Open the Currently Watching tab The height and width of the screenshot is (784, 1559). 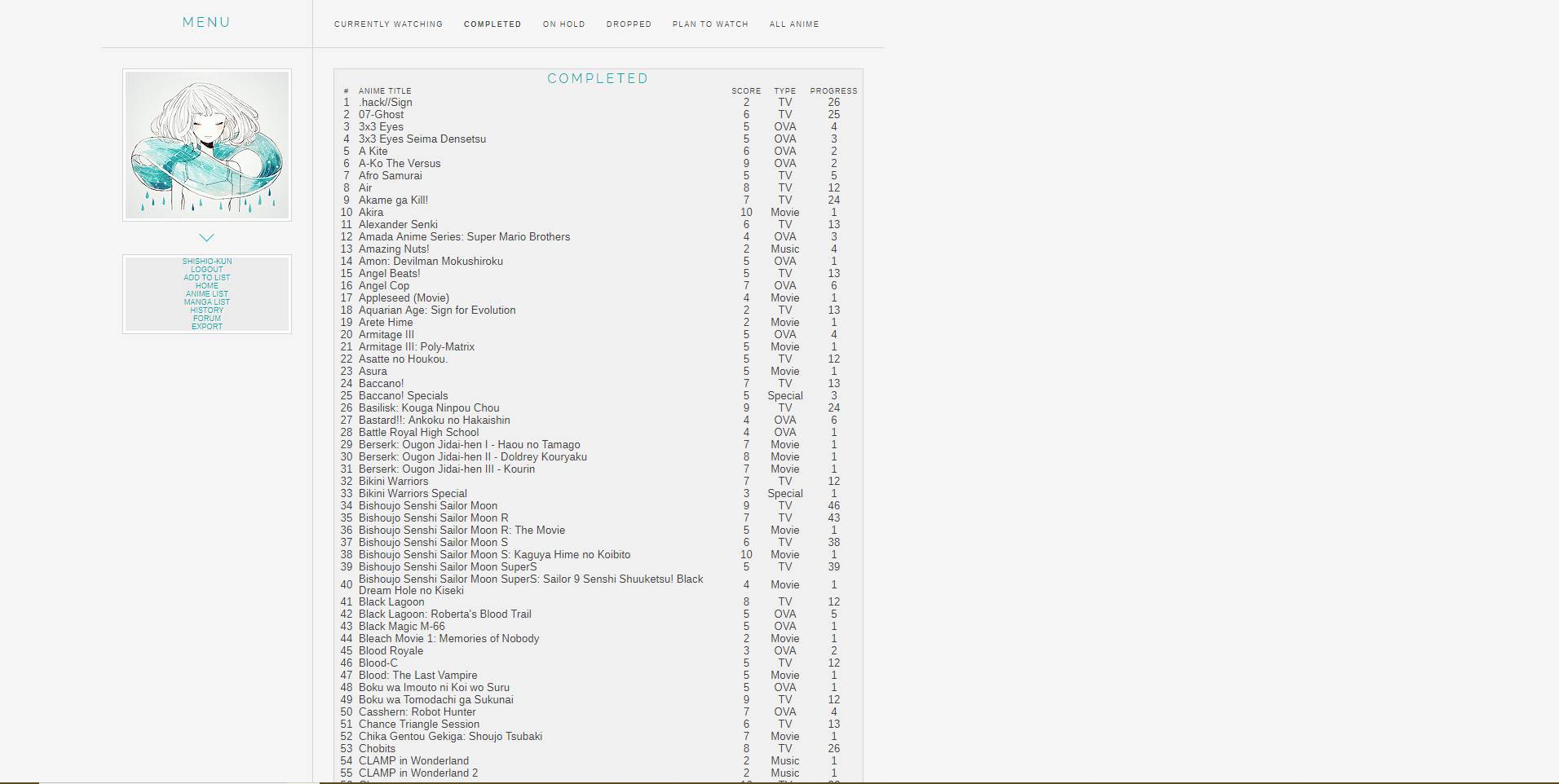(388, 24)
